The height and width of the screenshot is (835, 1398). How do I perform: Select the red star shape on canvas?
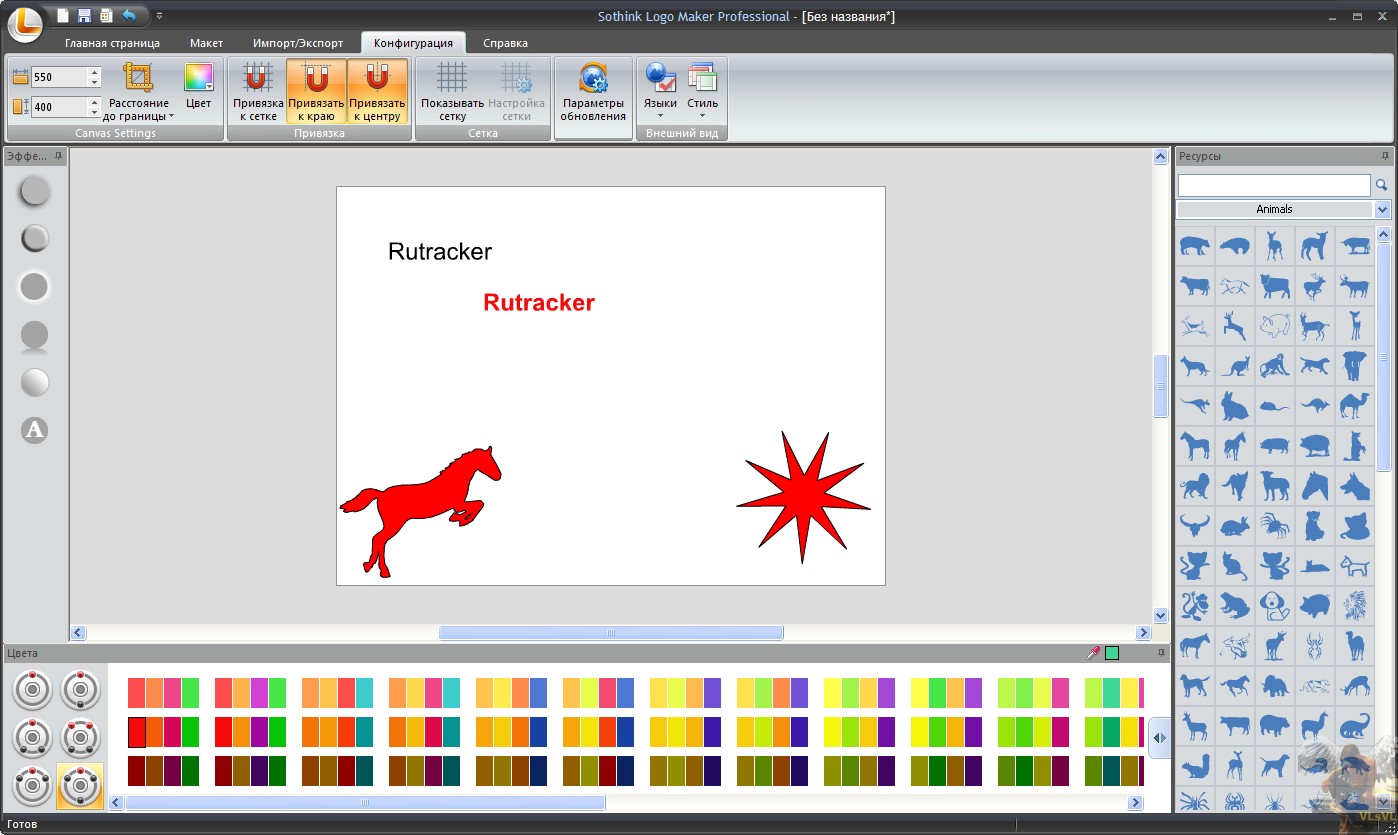click(x=803, y=498)
